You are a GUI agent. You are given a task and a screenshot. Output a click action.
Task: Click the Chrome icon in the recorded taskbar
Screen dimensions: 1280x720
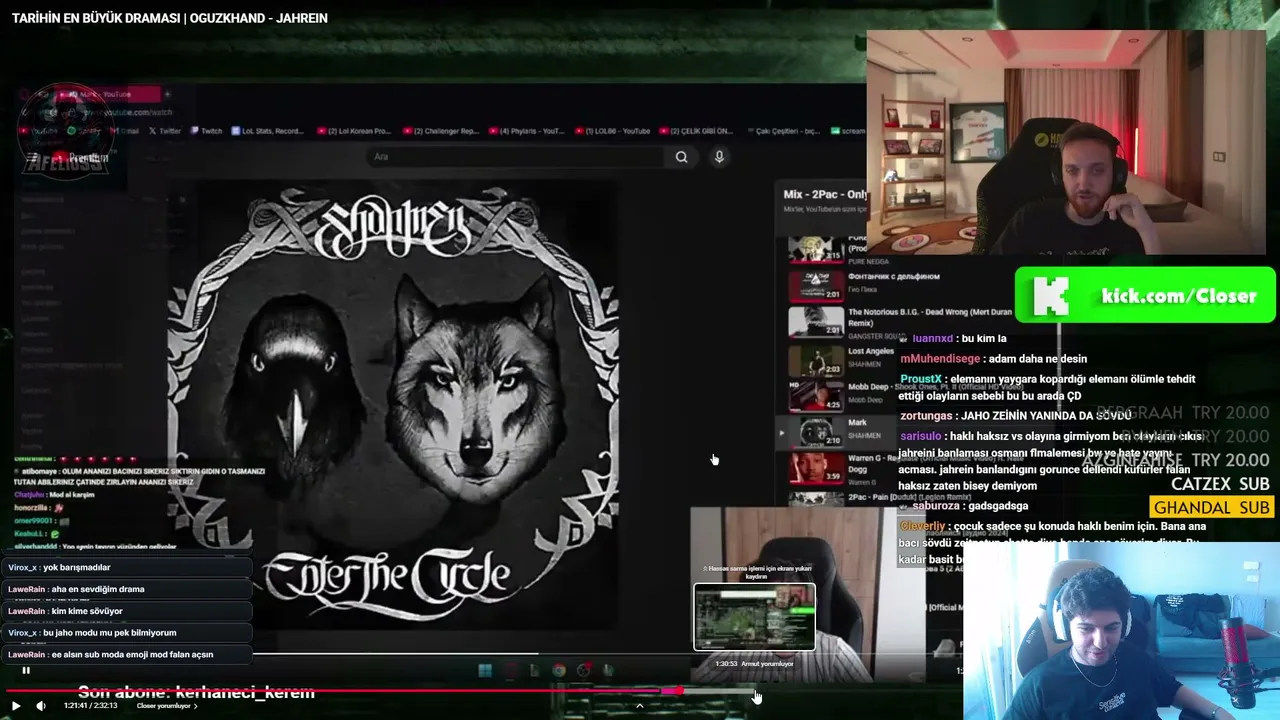pos(559,670)
